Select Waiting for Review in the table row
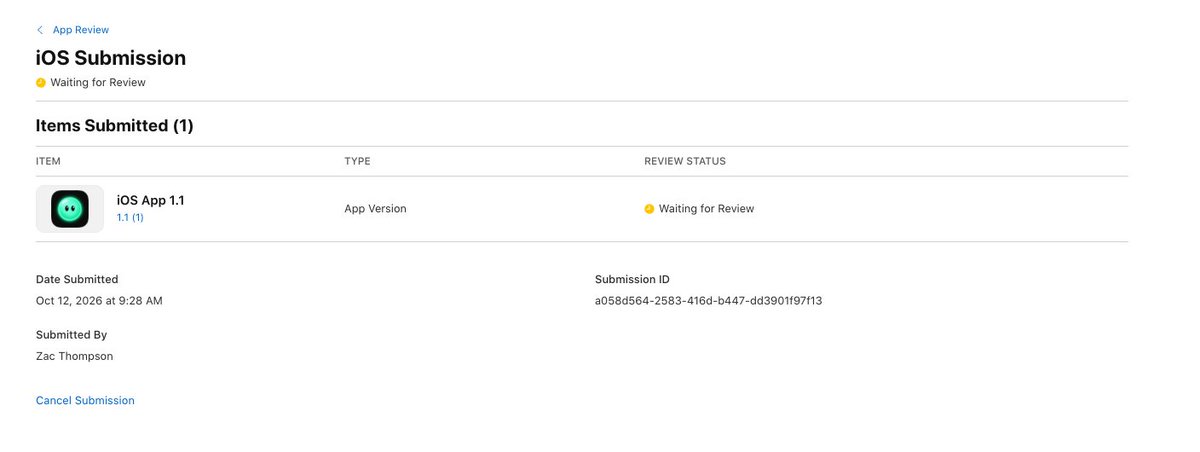The height and width of the screenshot is (452, 1200). [x=706, y=209]
